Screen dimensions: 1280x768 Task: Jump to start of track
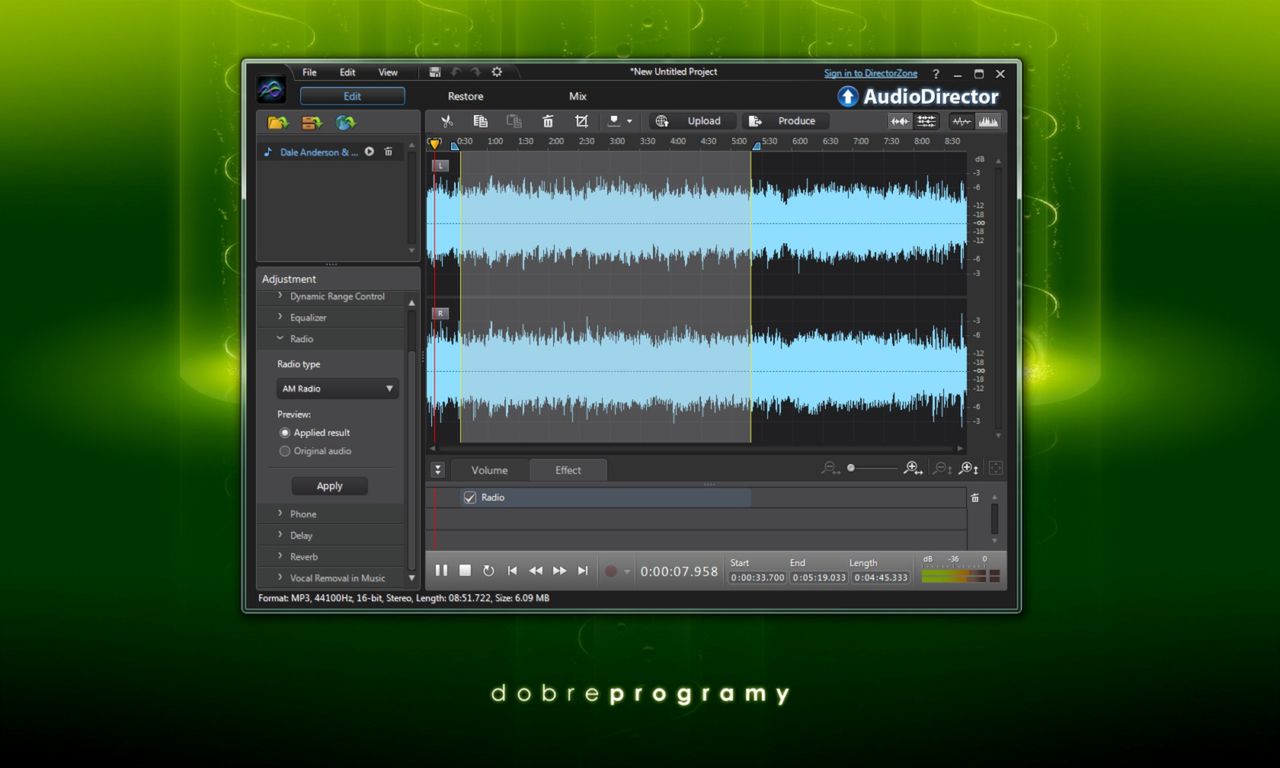click(512, 570)
